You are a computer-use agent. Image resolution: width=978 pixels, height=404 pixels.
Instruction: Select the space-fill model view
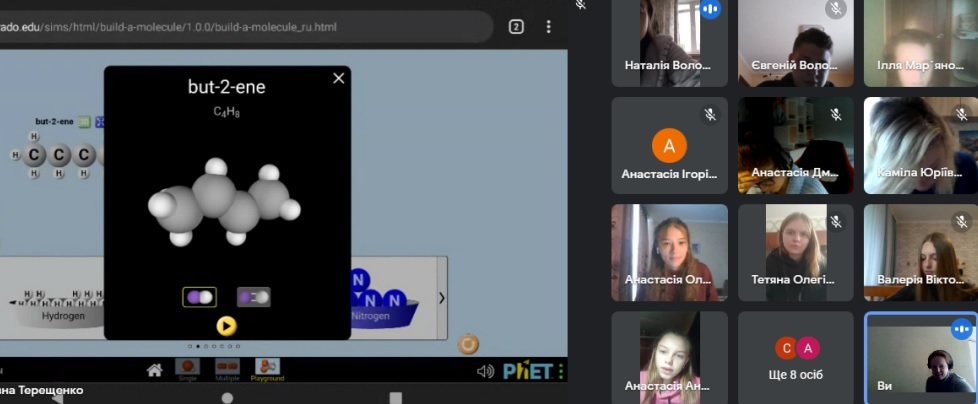(x=199, y=297)
